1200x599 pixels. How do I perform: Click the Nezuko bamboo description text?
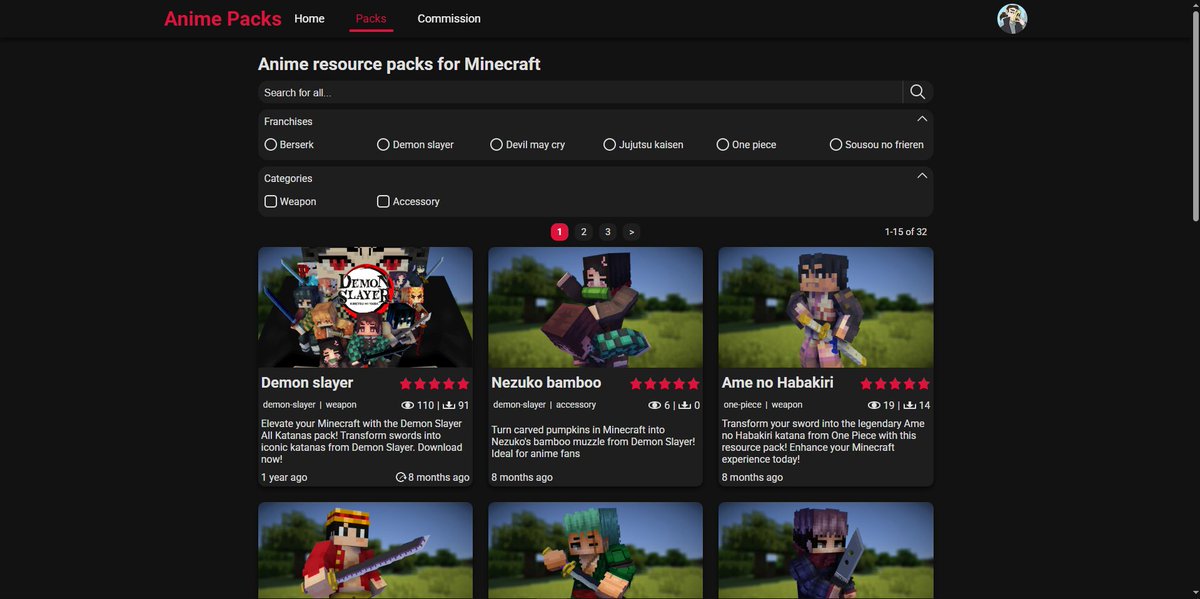593,441
